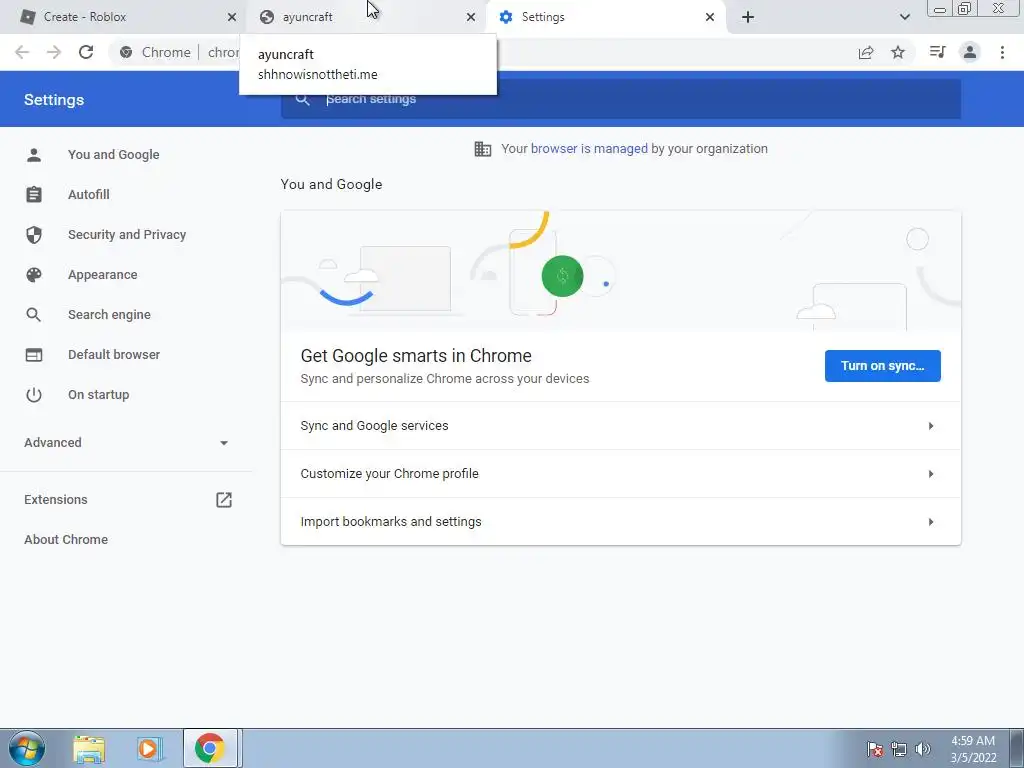Click the volume speaker tray icon
The width and height of the screenshot is (1024, 768).
tap(922, 749)
